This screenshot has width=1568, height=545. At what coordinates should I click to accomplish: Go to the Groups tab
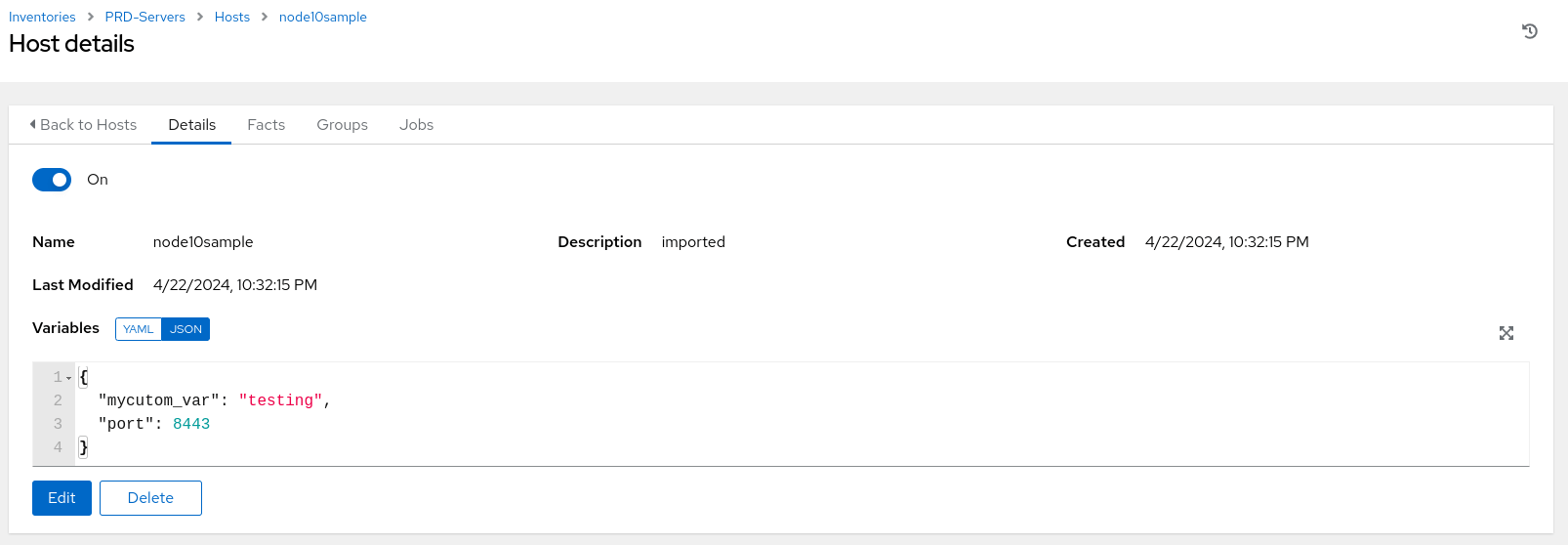(x=342, y=125)
